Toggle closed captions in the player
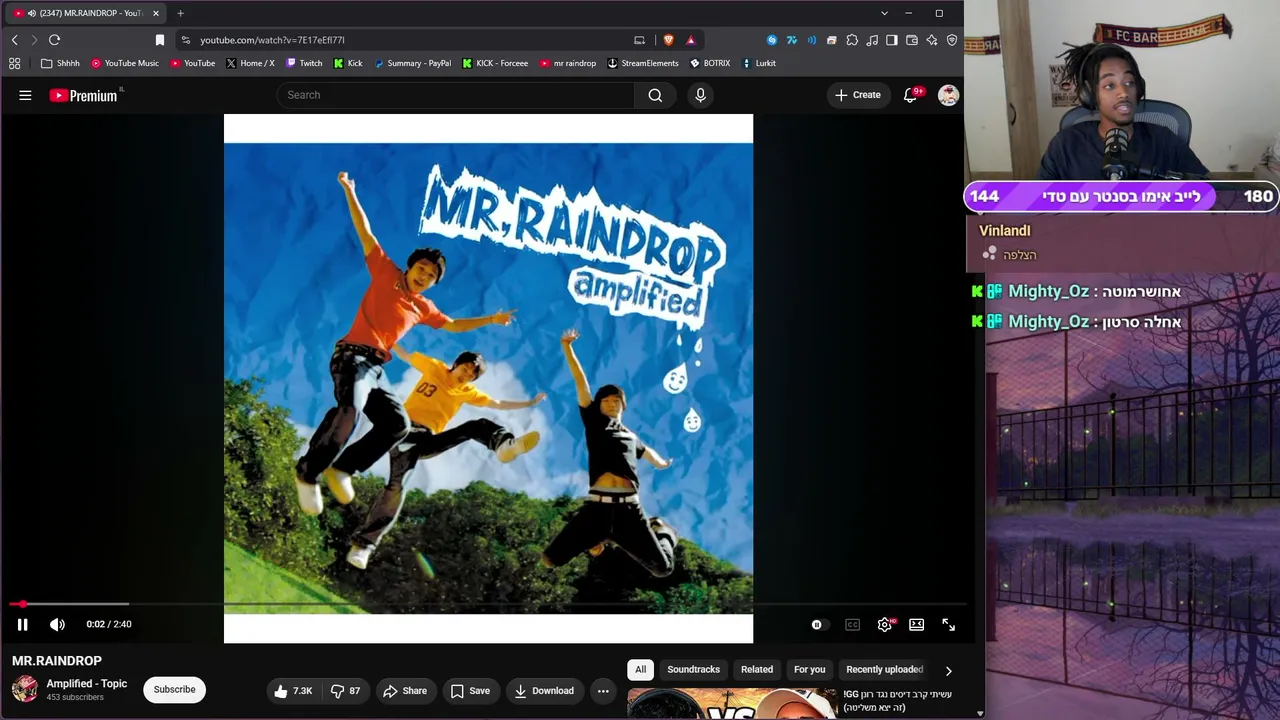This screenshot has height=720, width=1280. coord(852,624)
